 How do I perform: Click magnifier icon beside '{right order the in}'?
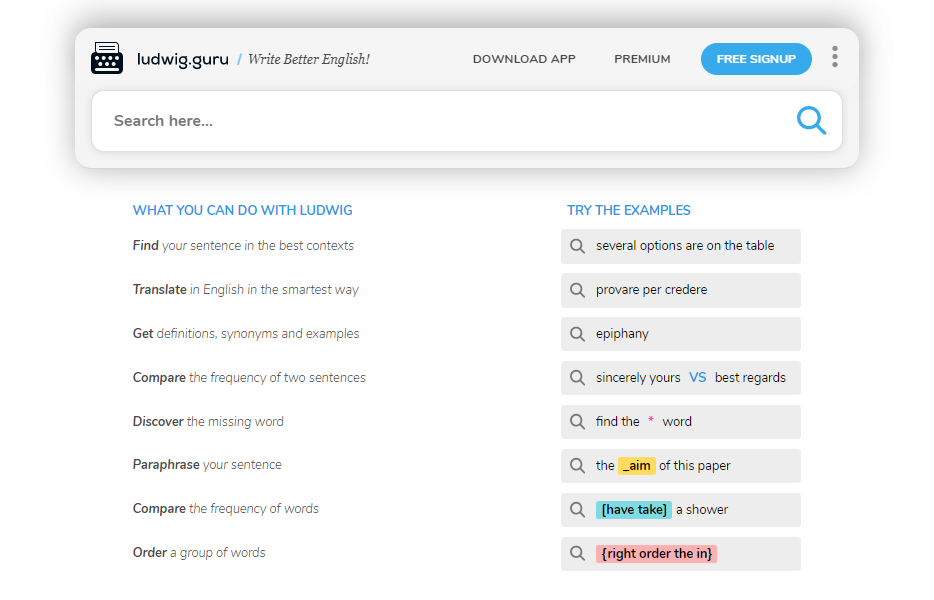(577, 554)
